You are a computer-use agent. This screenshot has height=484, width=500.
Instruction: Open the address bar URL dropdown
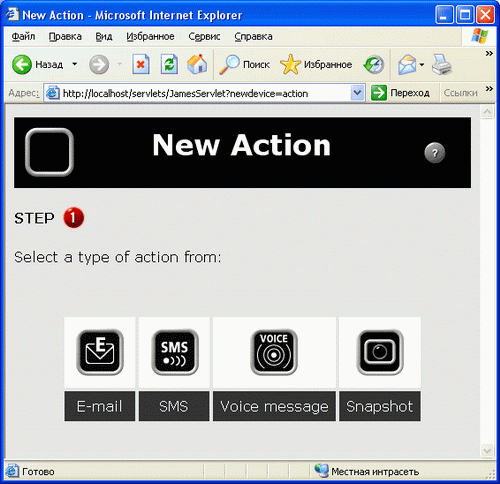point(357,93)
